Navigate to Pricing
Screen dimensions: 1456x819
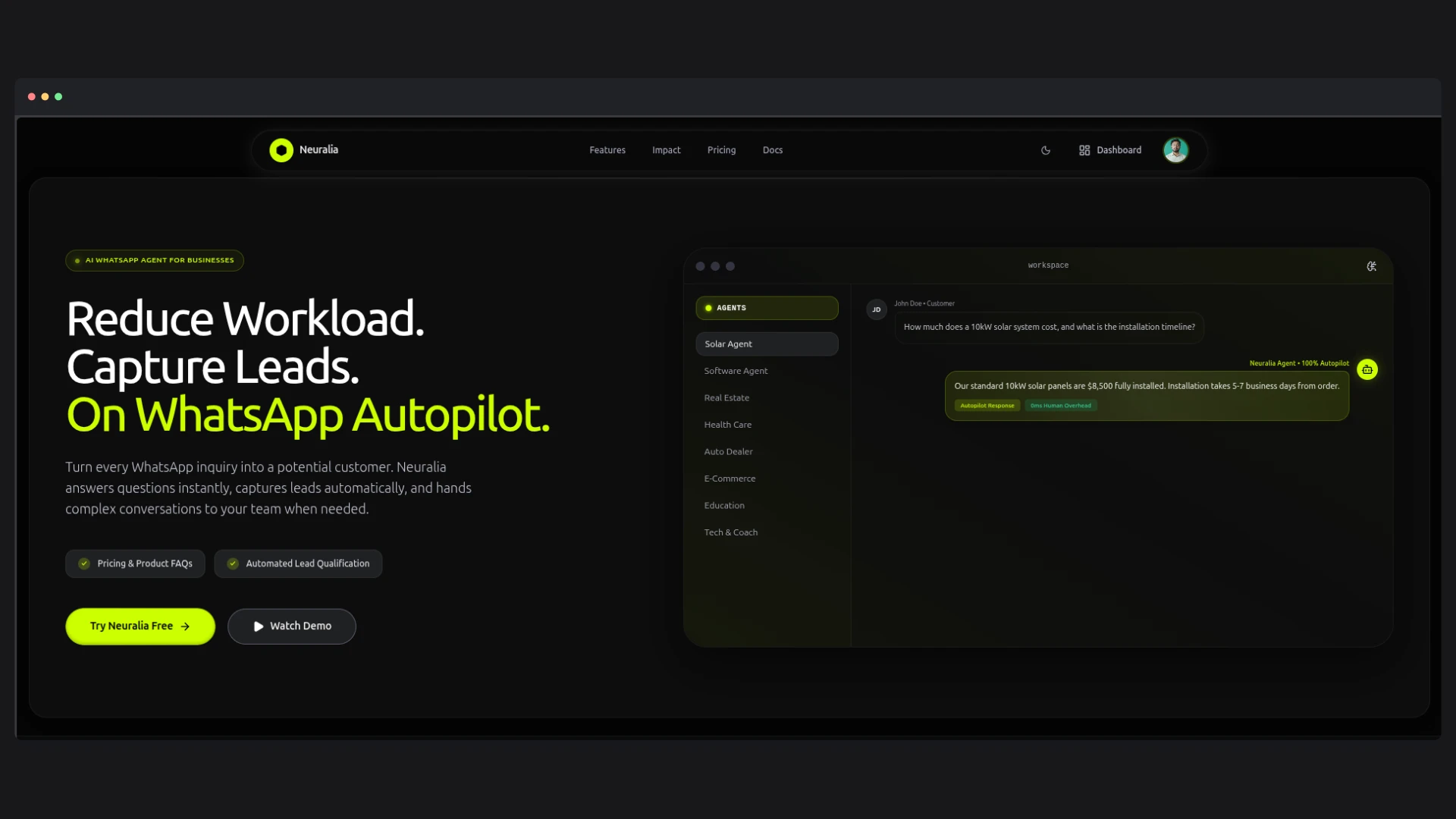point(721,150)
